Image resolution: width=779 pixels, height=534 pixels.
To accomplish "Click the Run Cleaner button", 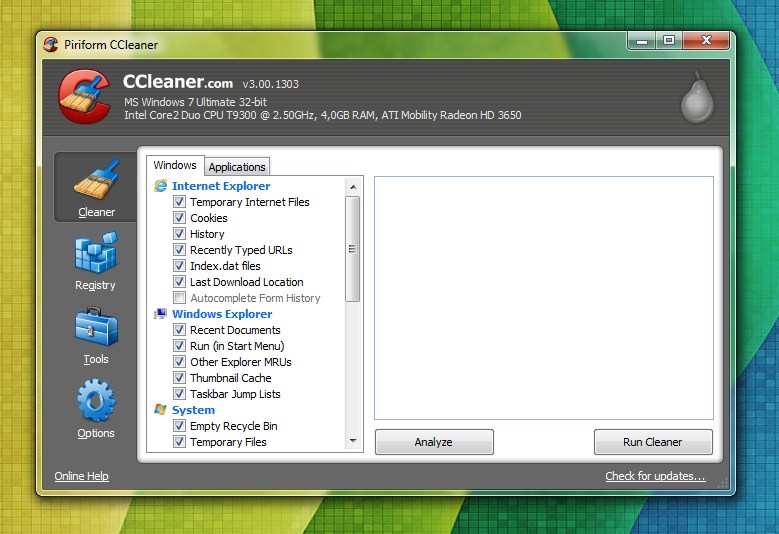I will (x=653, y=442).
